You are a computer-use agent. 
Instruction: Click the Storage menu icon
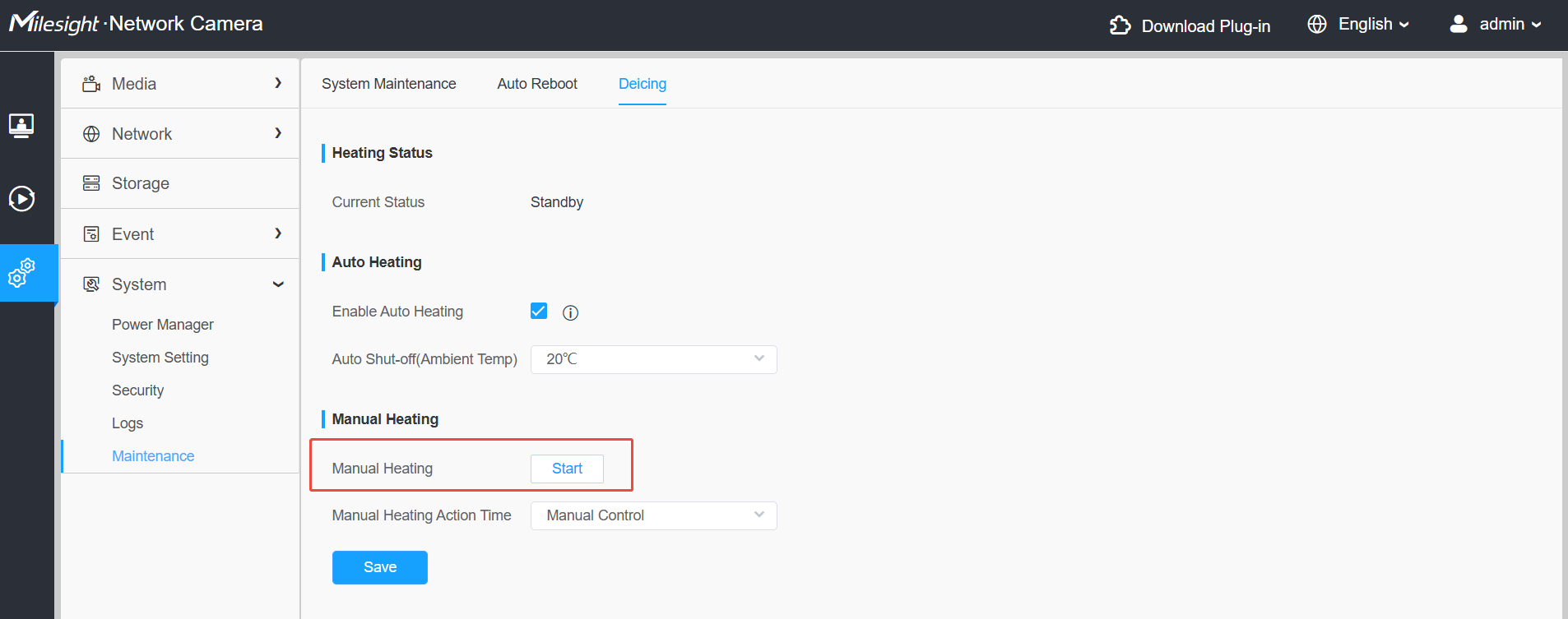point(91,183)
